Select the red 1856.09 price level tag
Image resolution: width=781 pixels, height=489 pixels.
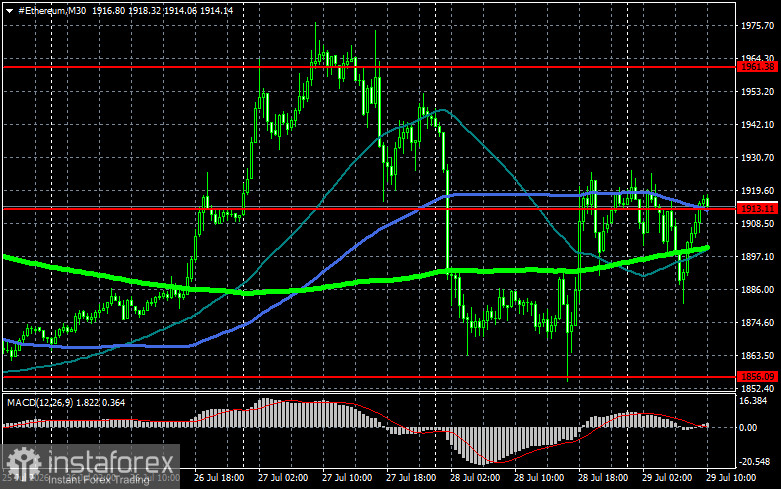coord(758,376)
